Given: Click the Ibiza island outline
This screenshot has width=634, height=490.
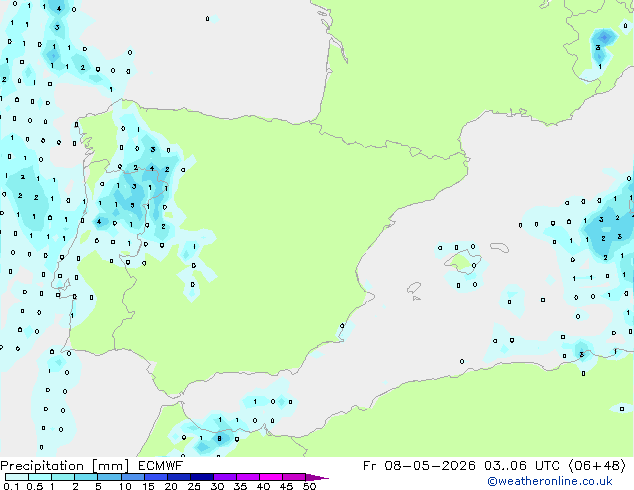Looking at the screenshot, I should click(x=414, y=287).
